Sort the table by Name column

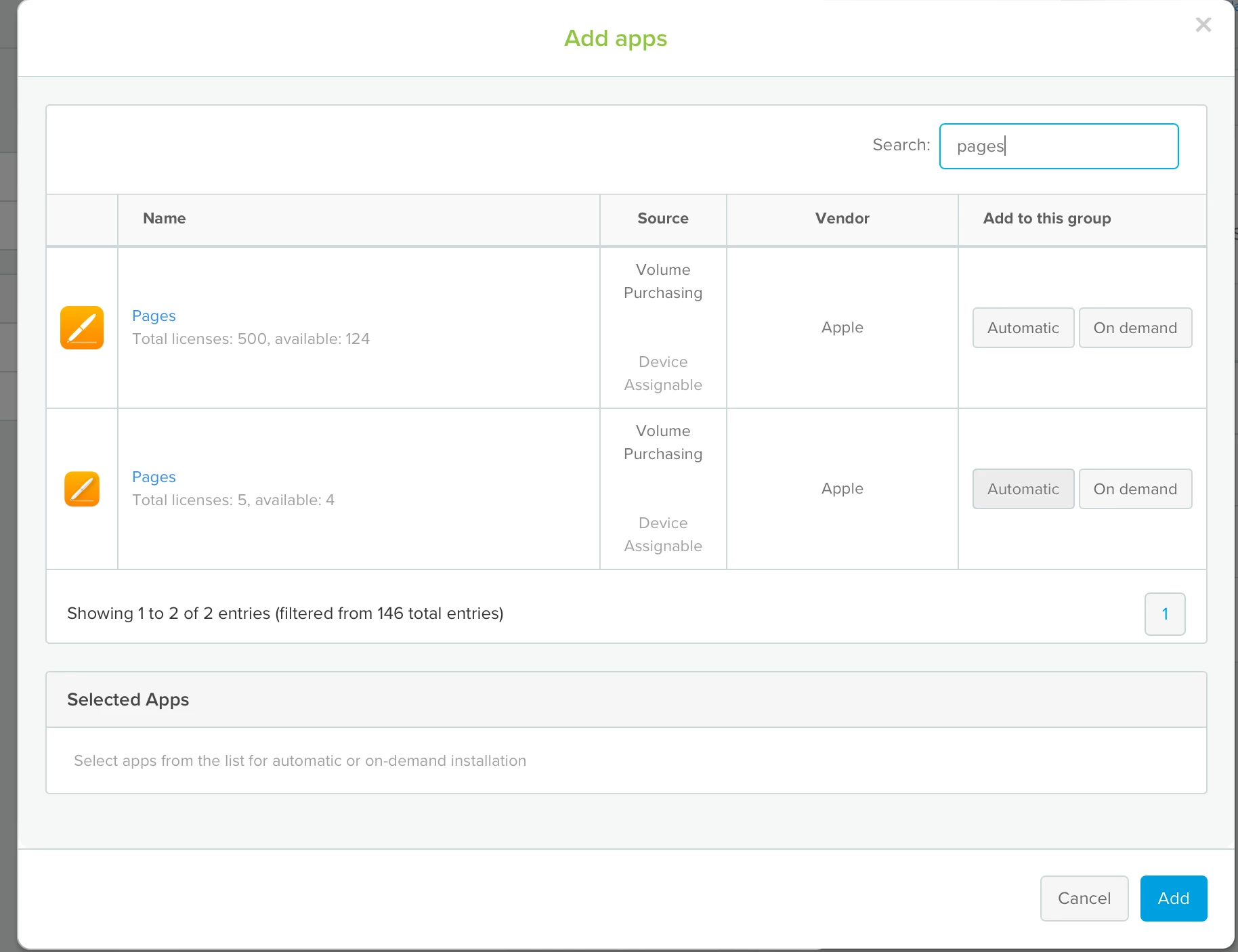(x=164, y=218)
